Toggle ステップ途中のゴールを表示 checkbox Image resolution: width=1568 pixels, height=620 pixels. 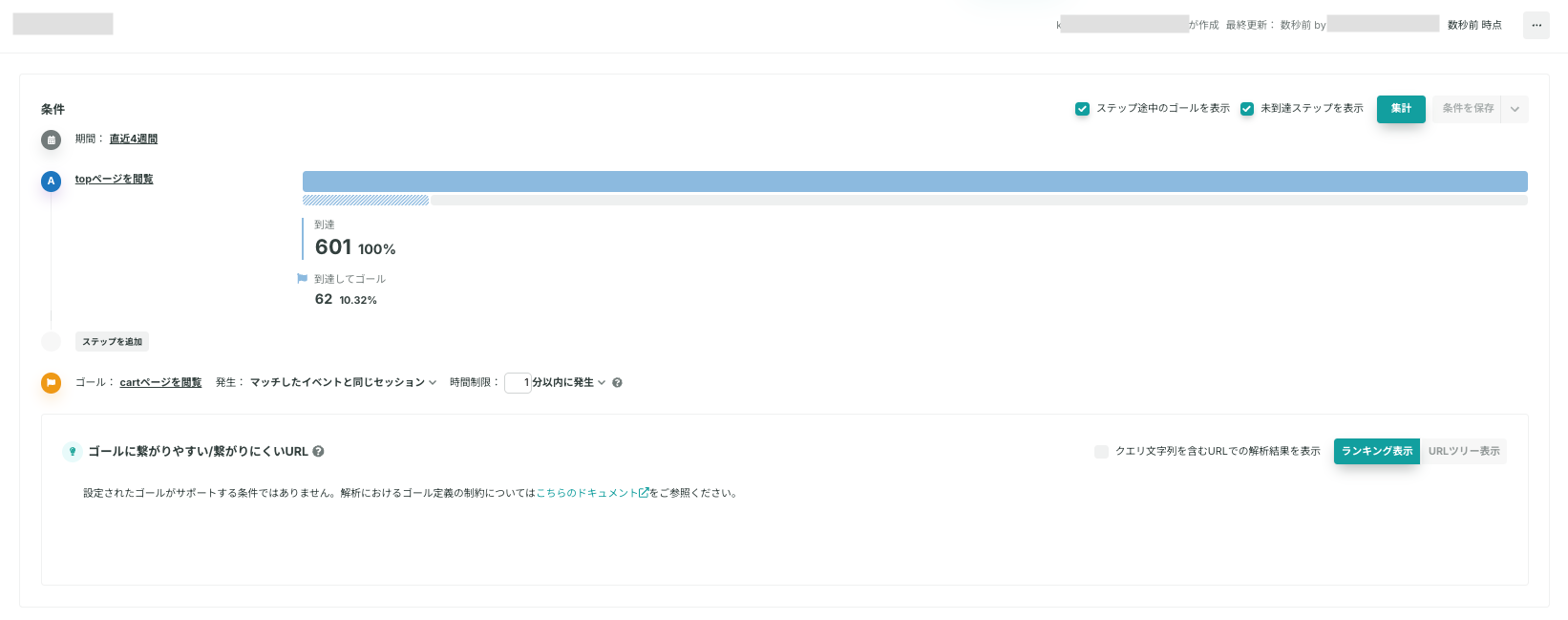(1082, 109)
